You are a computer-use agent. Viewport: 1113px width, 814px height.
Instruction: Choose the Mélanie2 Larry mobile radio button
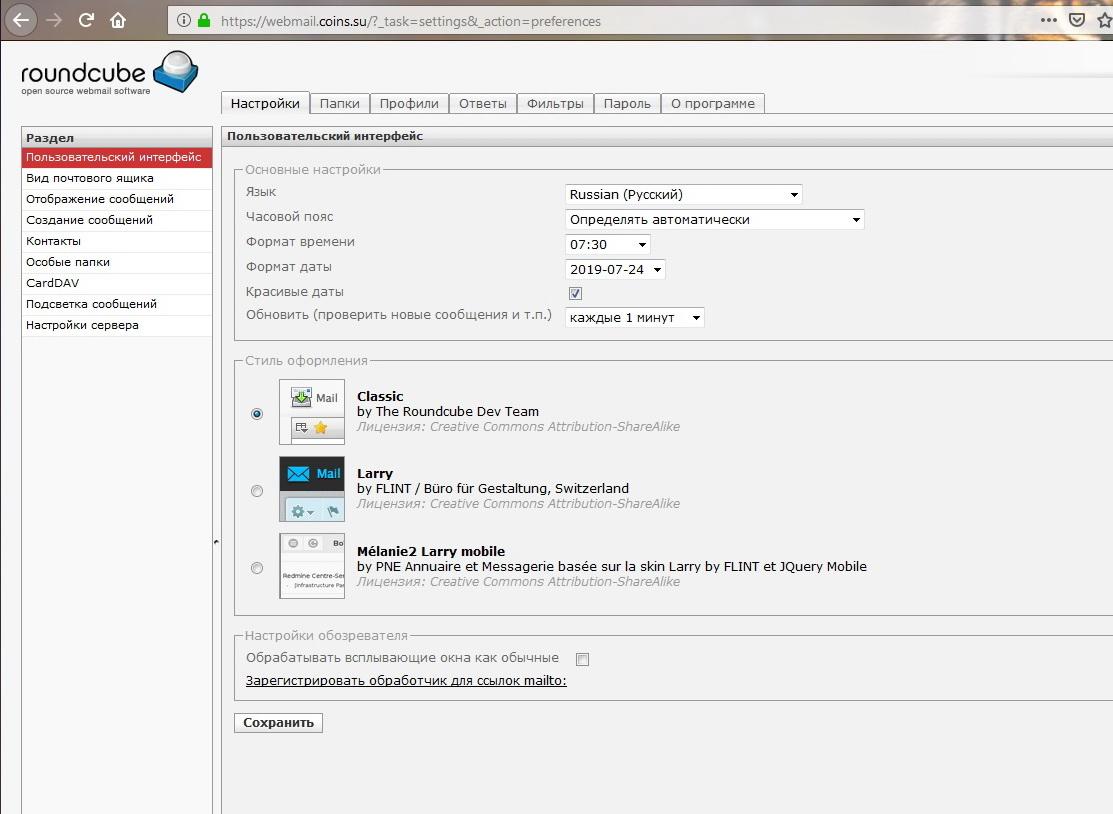257,568
